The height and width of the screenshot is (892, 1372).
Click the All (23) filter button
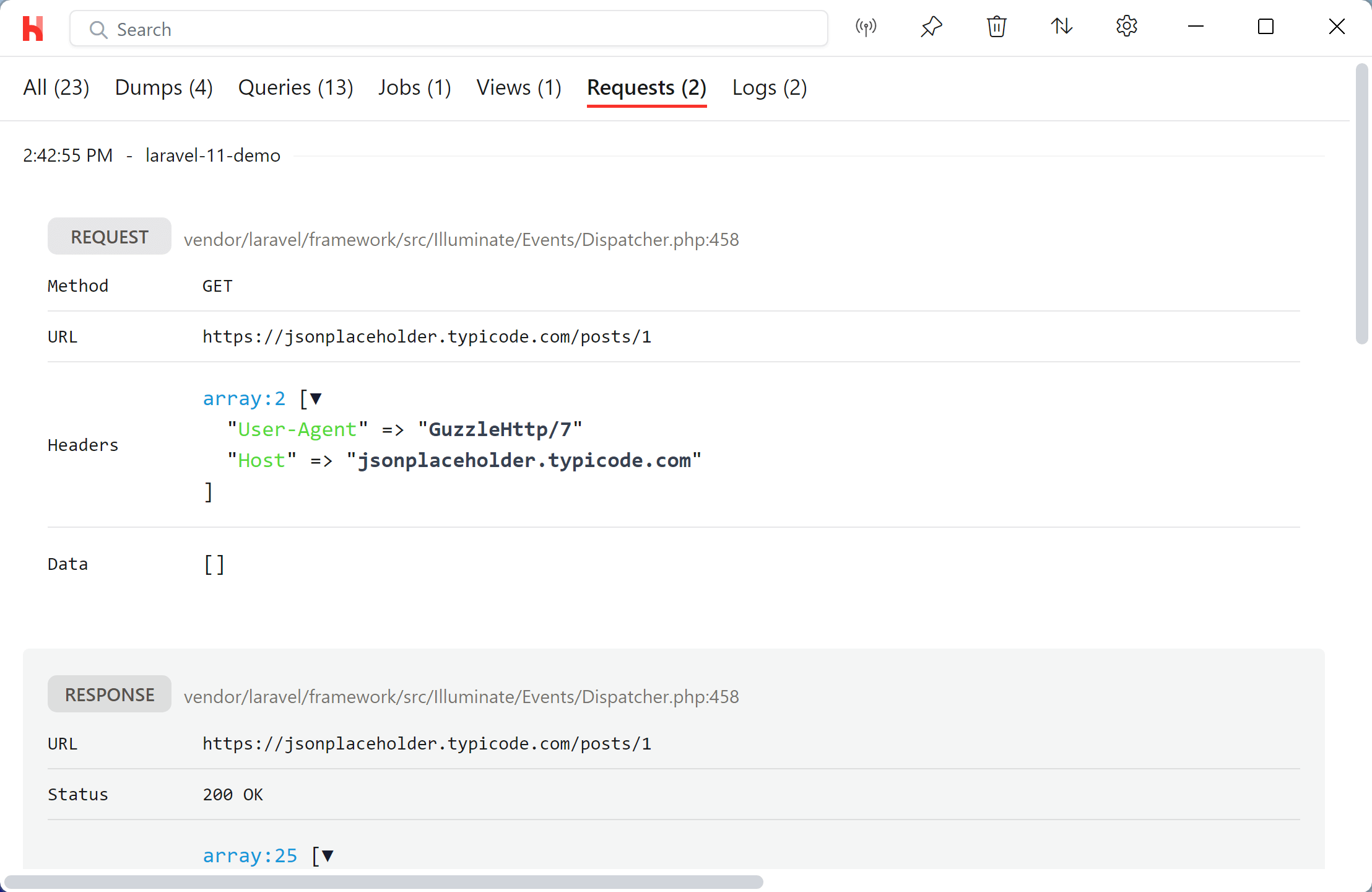point(56,87)
